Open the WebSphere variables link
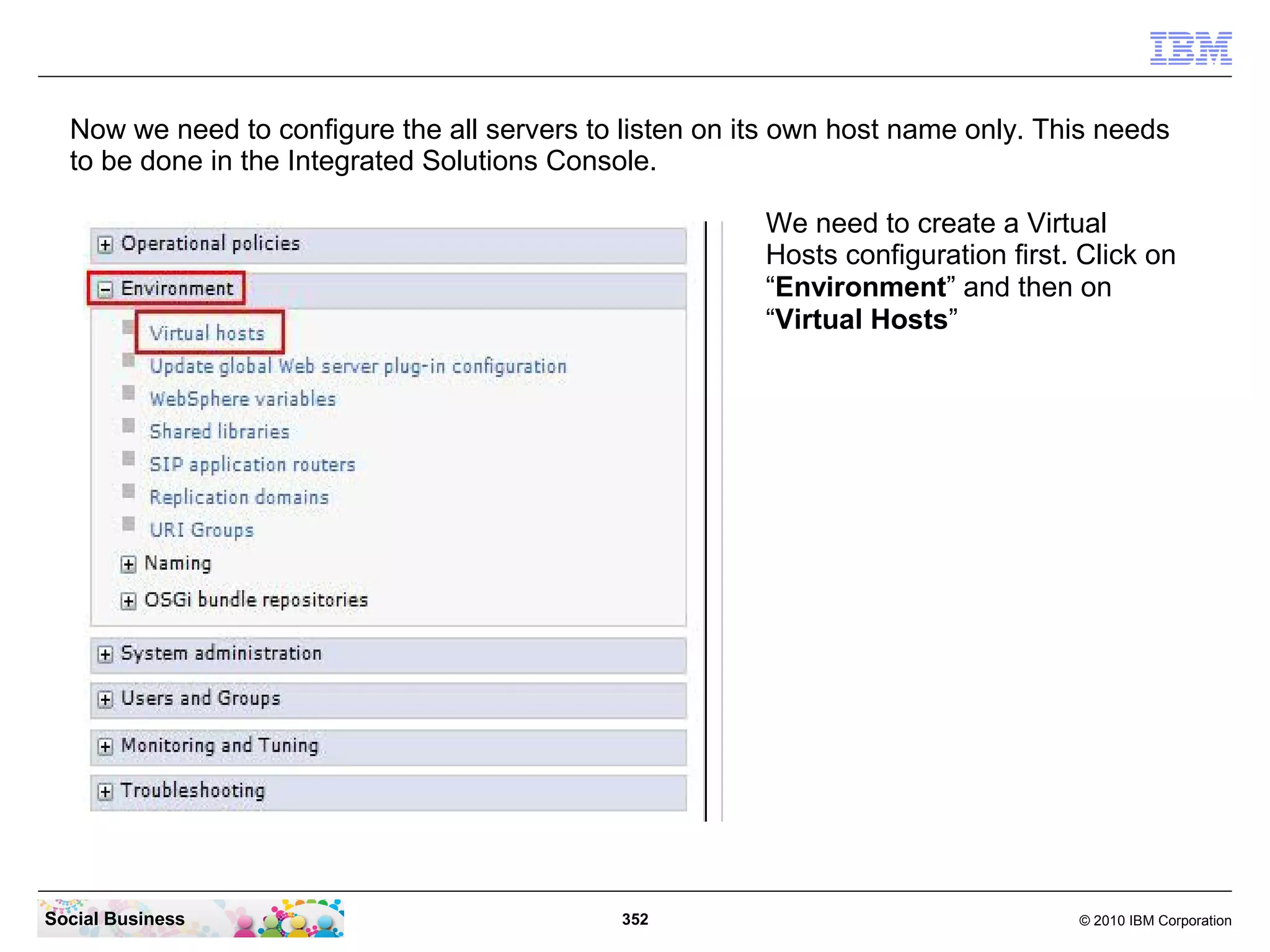Screen dimensions: 1270x952 click(x=243, y=399)
